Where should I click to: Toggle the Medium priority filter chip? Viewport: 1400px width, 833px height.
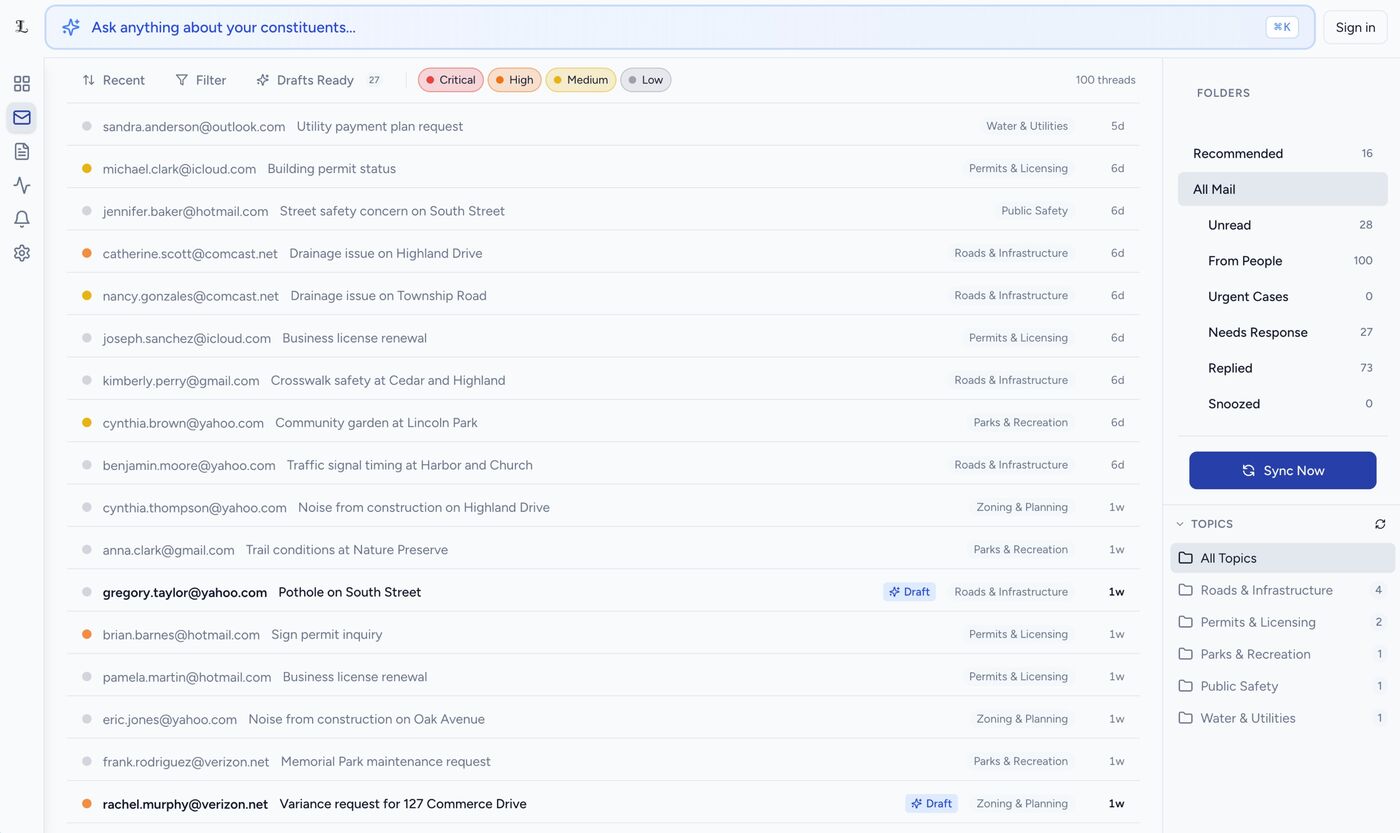pos(580,80)
